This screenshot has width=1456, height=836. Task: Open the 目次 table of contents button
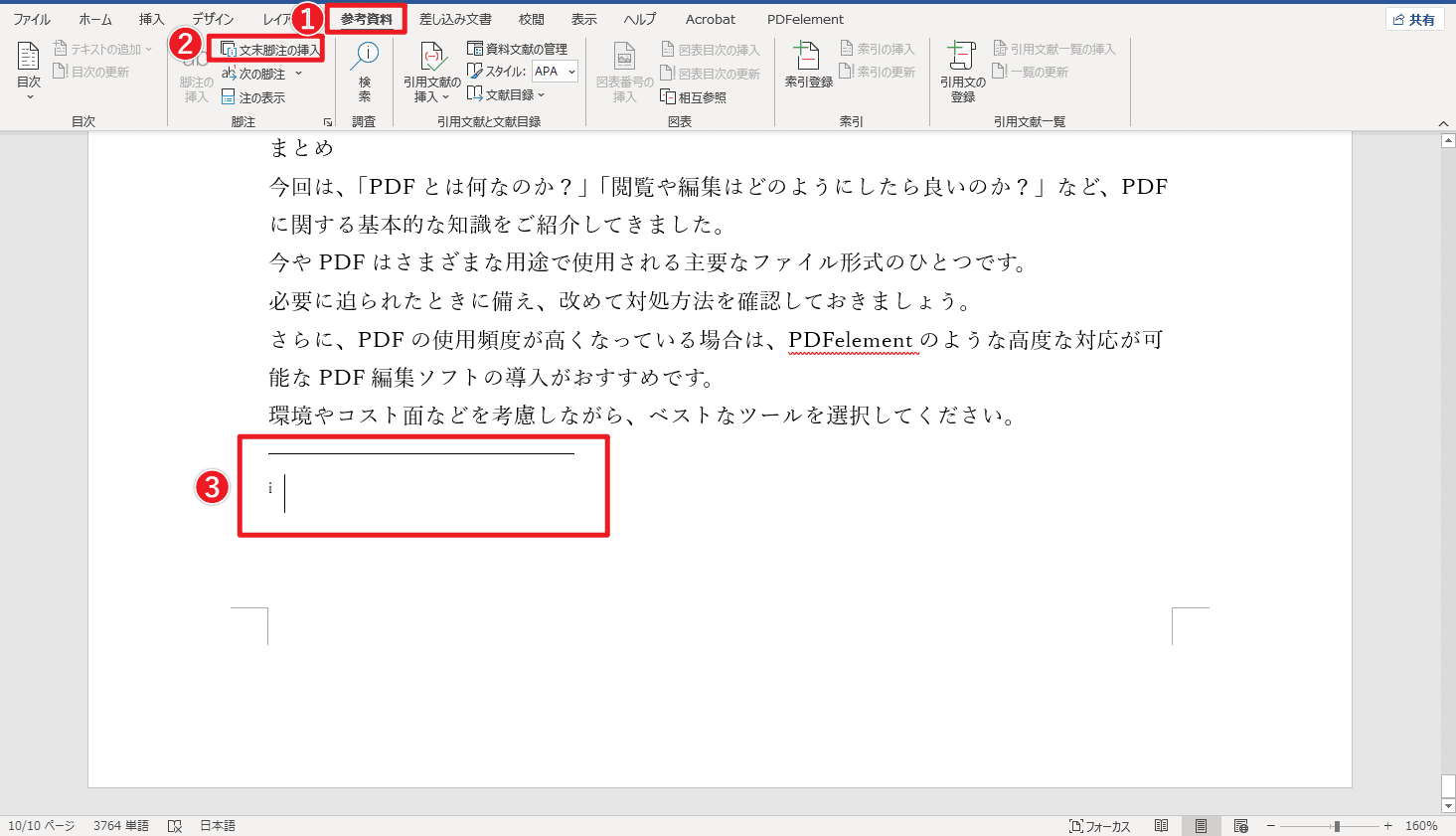(x=29, y=71)
